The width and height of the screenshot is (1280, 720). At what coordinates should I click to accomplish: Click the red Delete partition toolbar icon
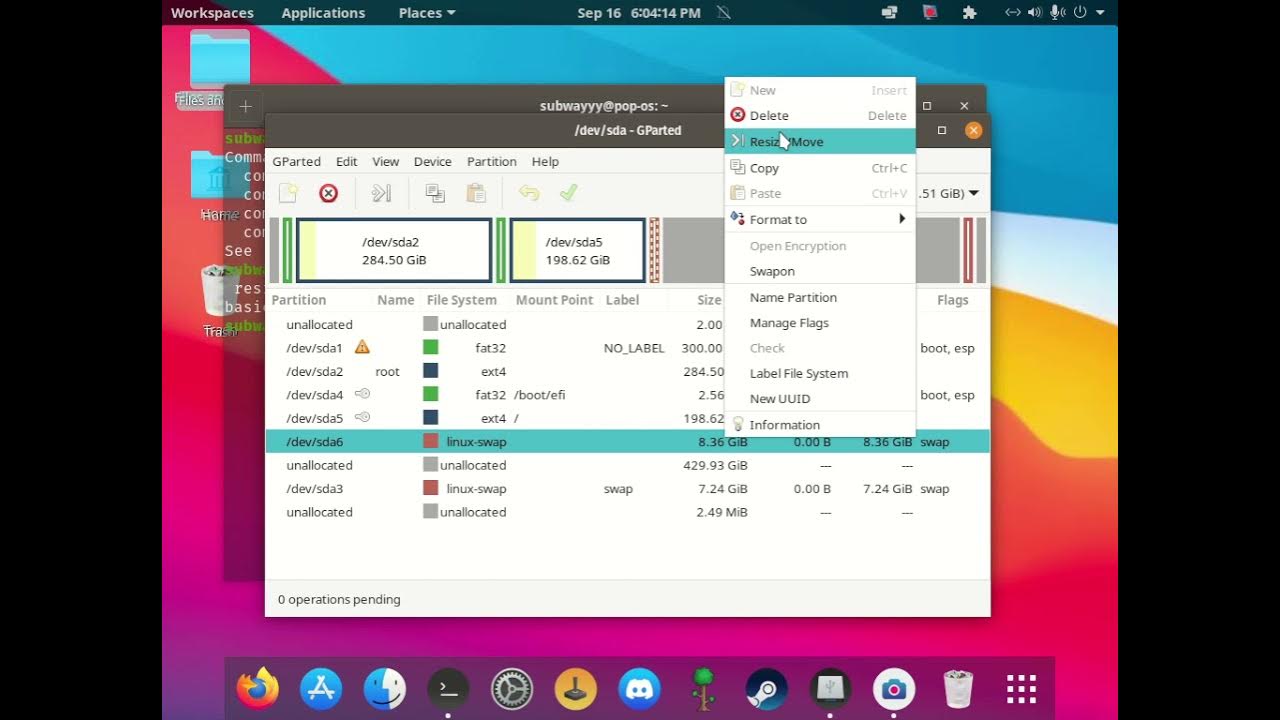[x=328, y=193]
